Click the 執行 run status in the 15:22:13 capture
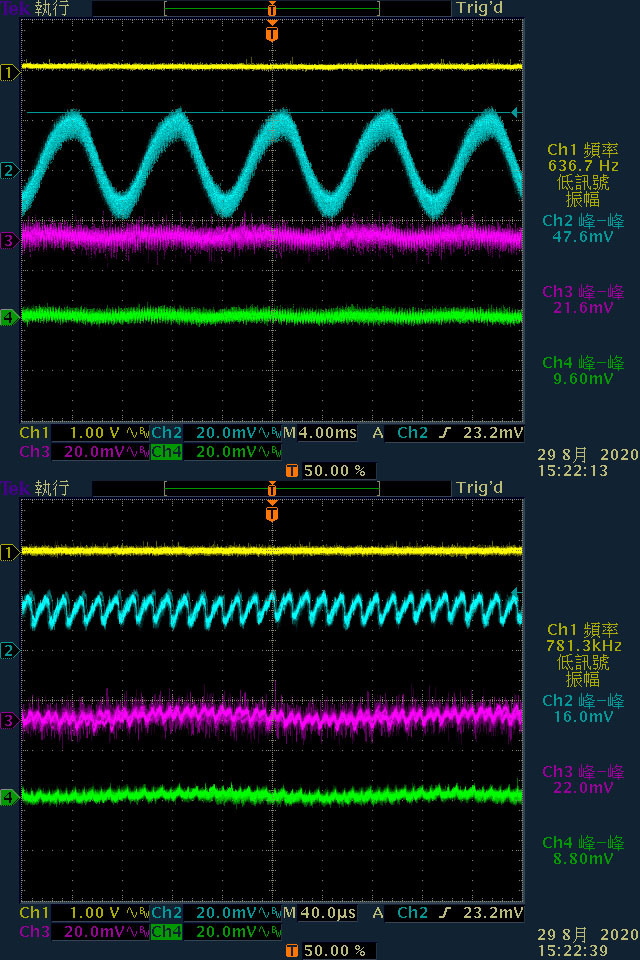Screen dimensions: 640x960 [53, 9]
